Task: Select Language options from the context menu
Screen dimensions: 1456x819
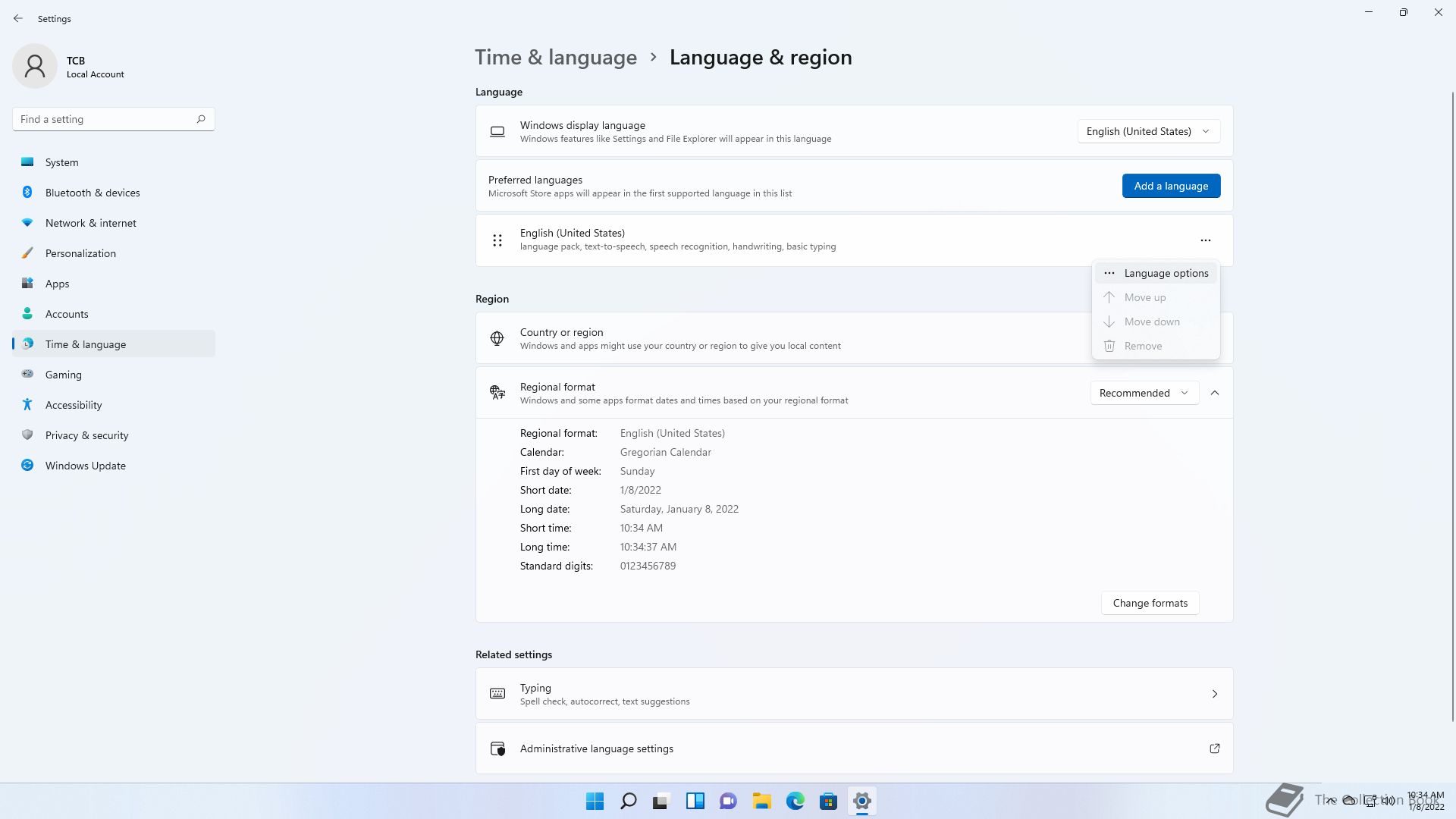Action: [x=1166, y=273]
